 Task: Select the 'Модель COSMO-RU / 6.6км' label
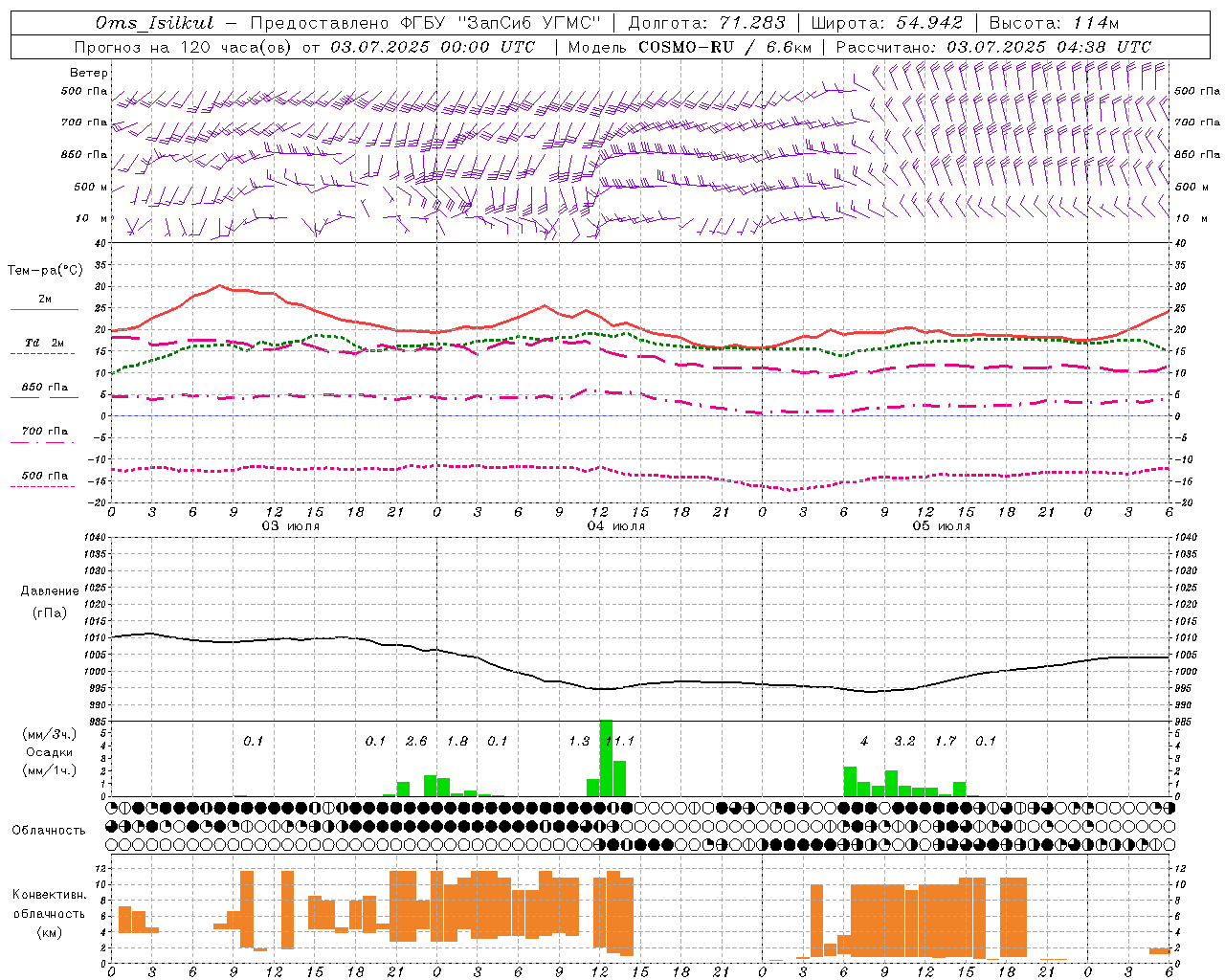pos(690,47)
